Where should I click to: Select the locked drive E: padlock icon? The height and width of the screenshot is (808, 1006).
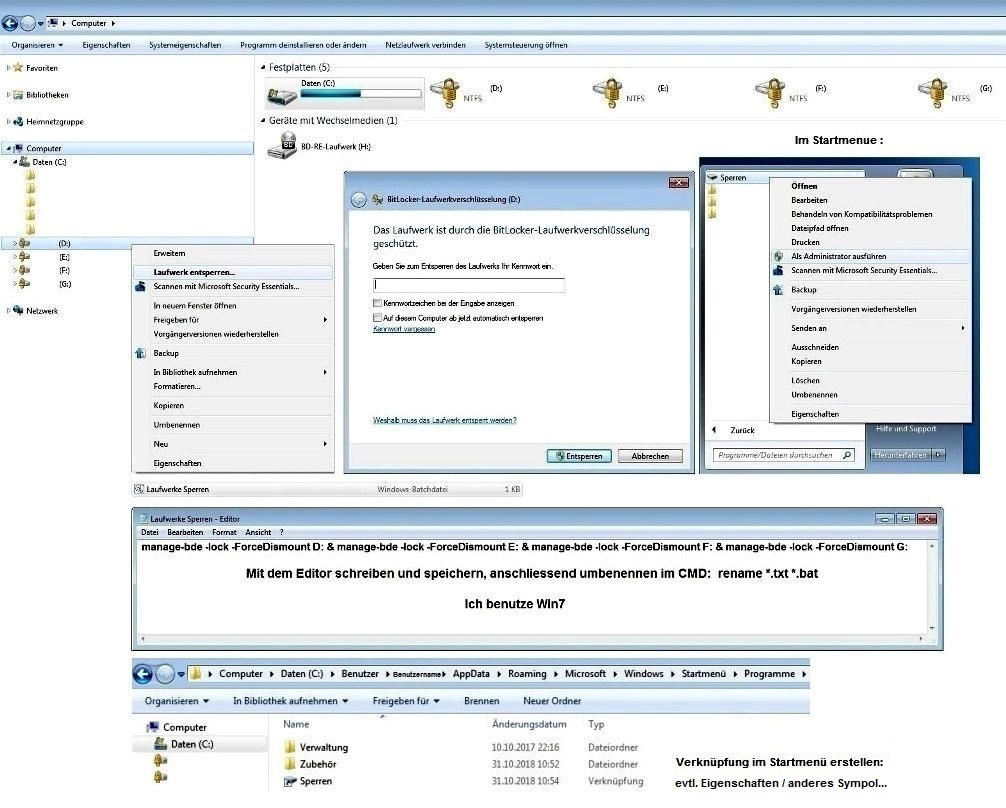(x=608, y=92)
